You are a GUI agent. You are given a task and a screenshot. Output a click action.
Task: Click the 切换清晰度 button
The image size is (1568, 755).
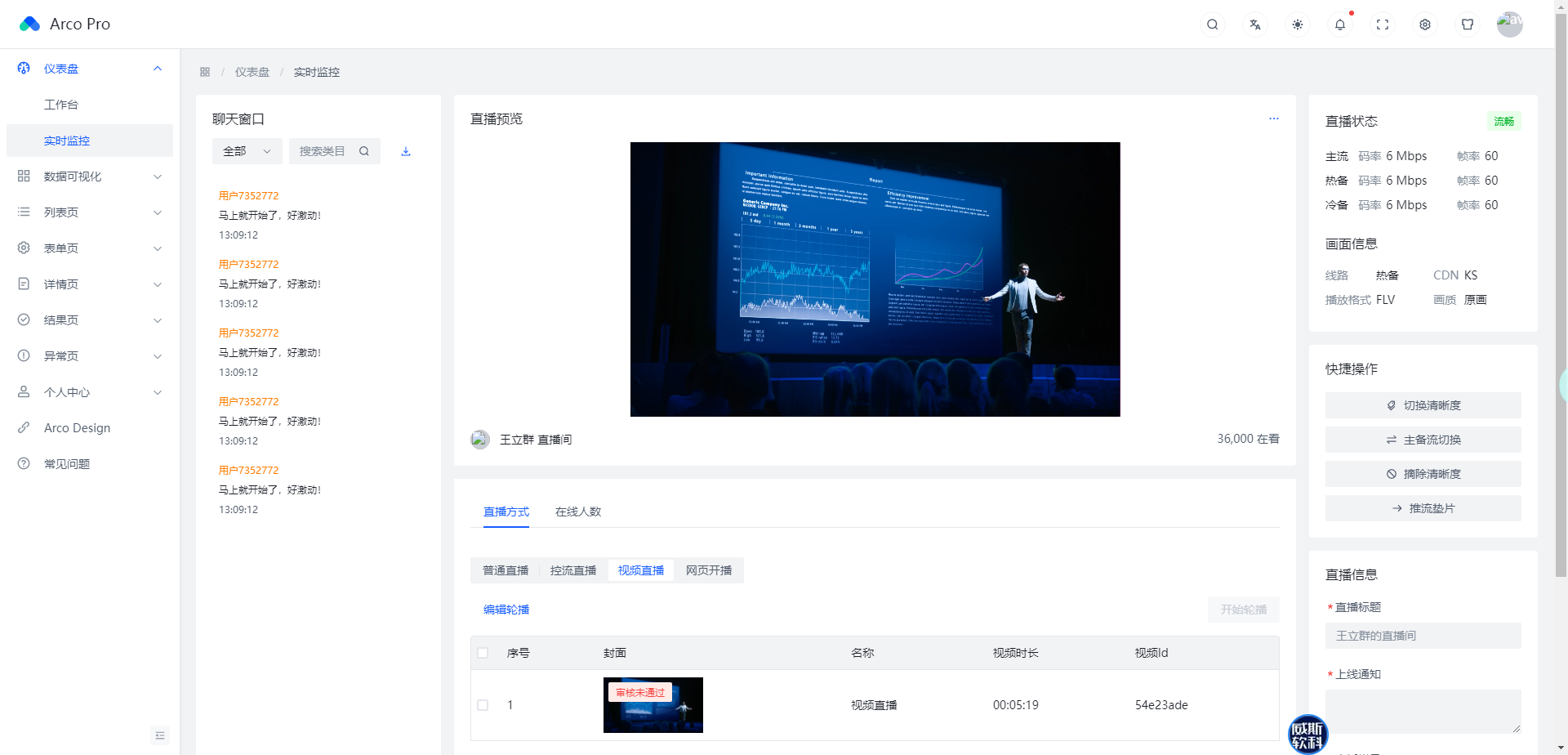tap(1423, 405)
